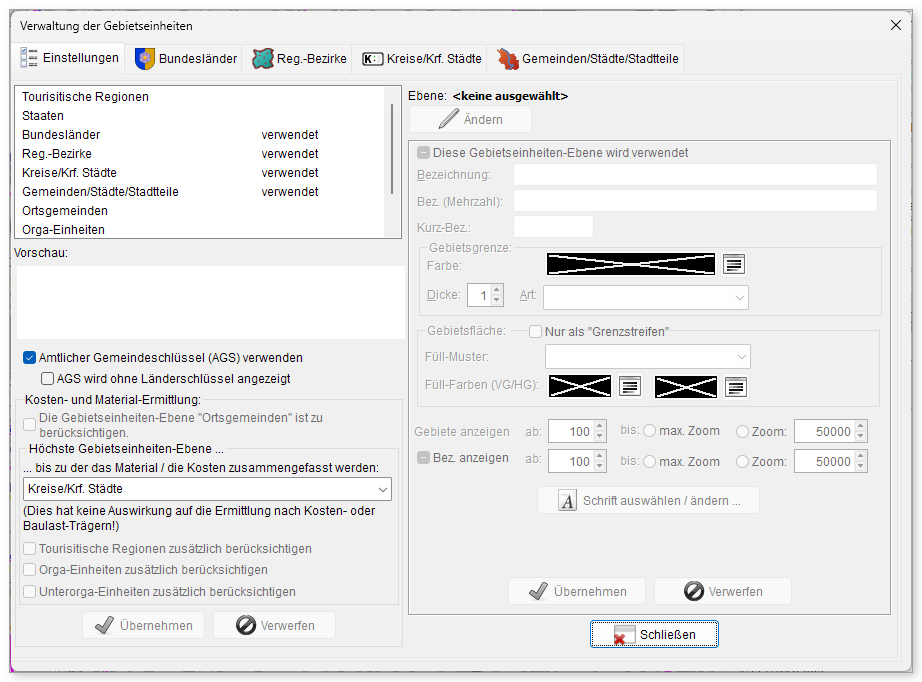Click Verwerfen in the right Ebene panel
Screen dimensions: 922x682
[723, 591]
